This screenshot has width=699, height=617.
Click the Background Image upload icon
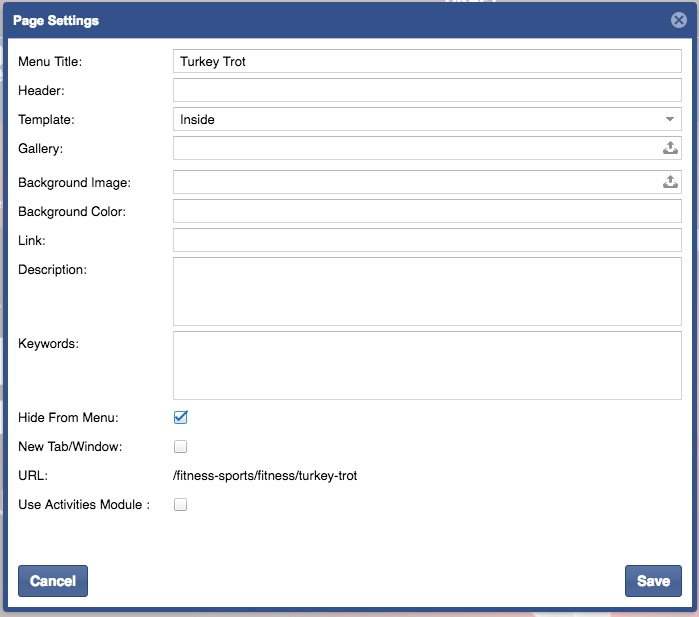coord(670,182)
